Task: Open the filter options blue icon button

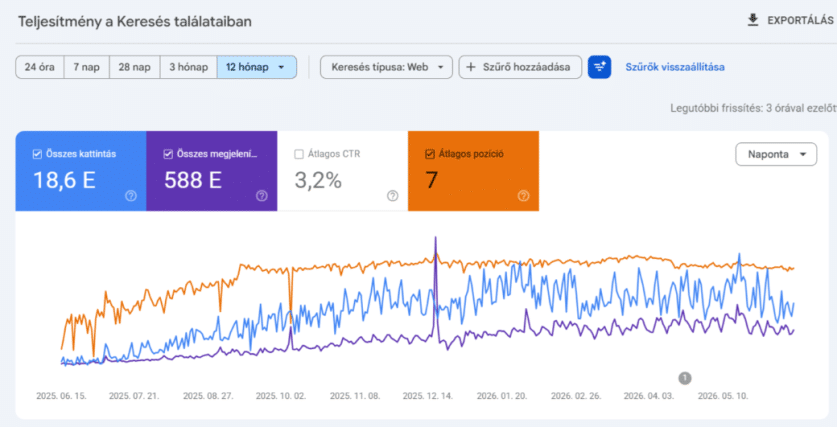Action: 599,67
